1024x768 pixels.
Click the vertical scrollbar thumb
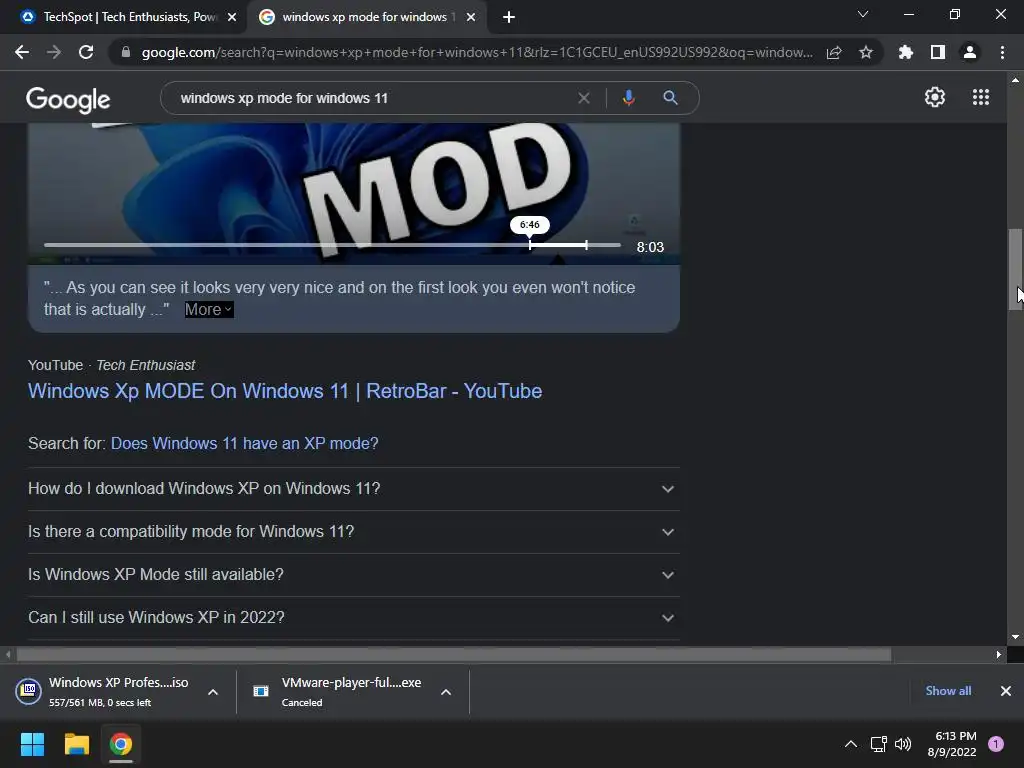[x=1015, y=269]
